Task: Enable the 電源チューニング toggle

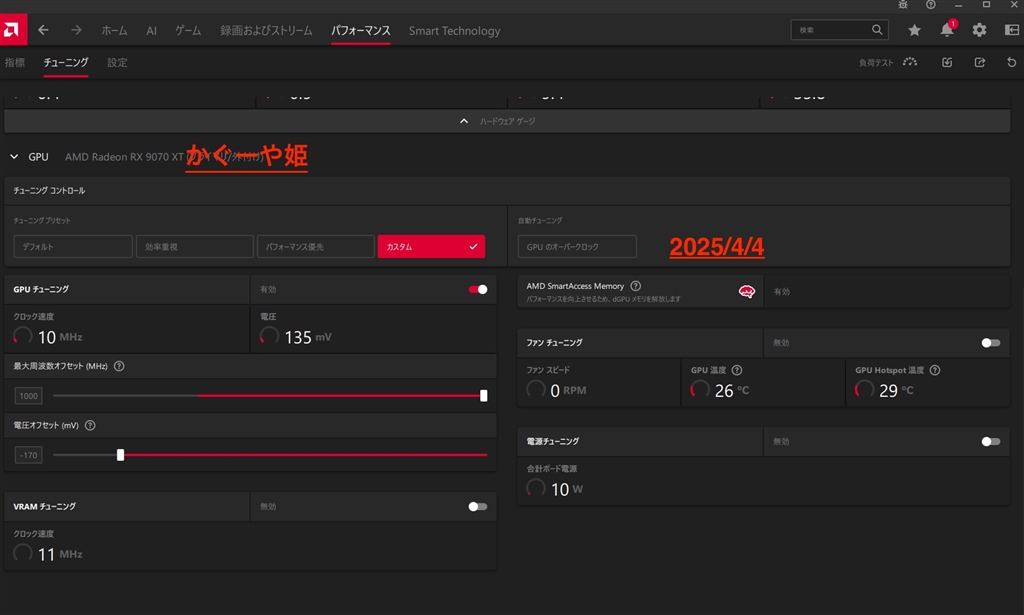Action: tap(991, 441)
